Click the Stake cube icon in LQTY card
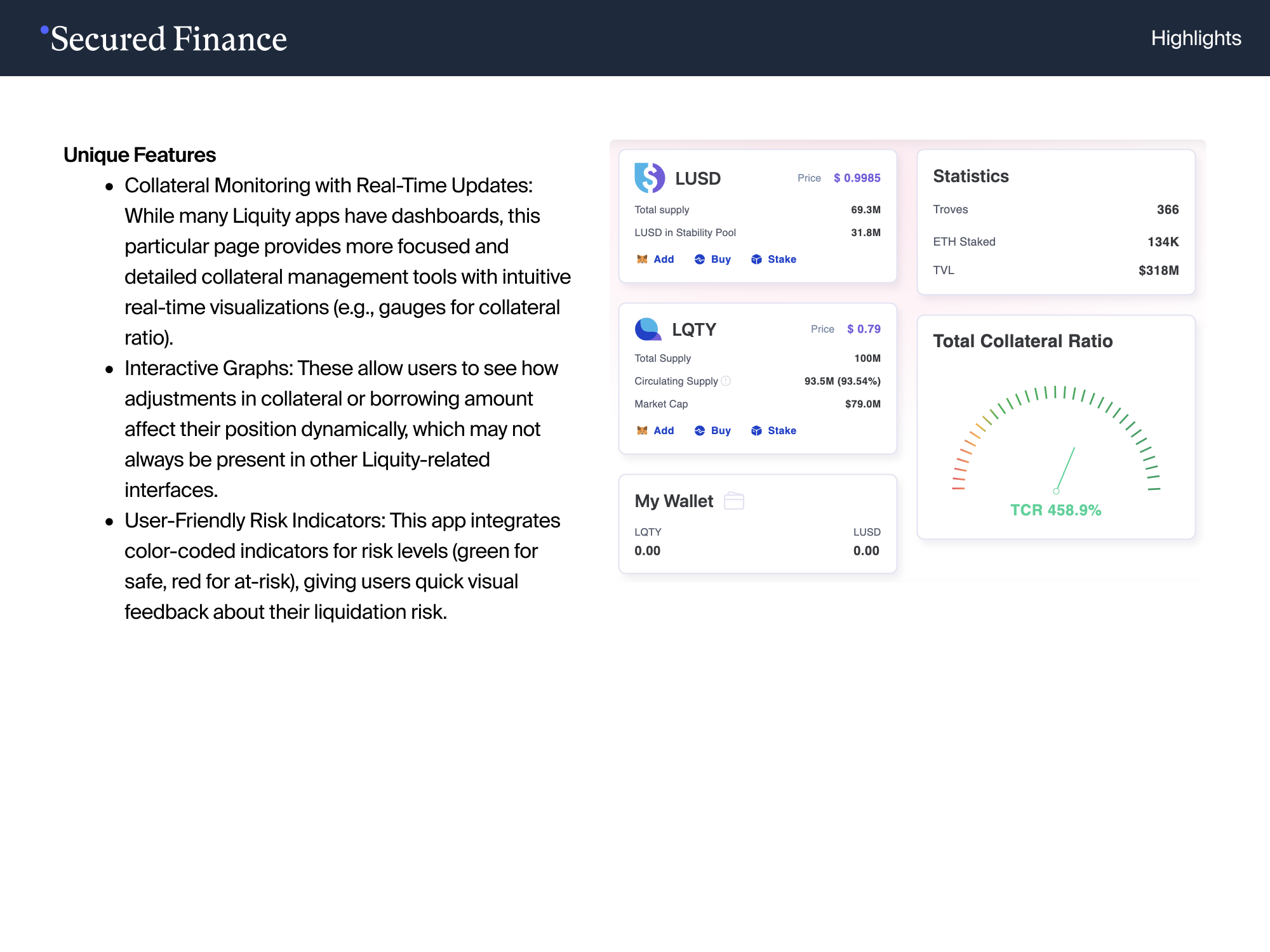 [756, 430]
